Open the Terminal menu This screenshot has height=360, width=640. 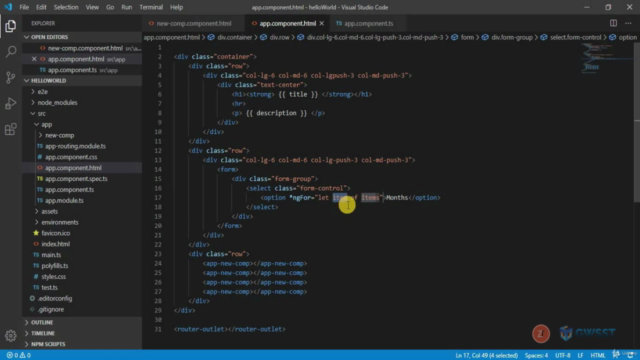(151, 7)
